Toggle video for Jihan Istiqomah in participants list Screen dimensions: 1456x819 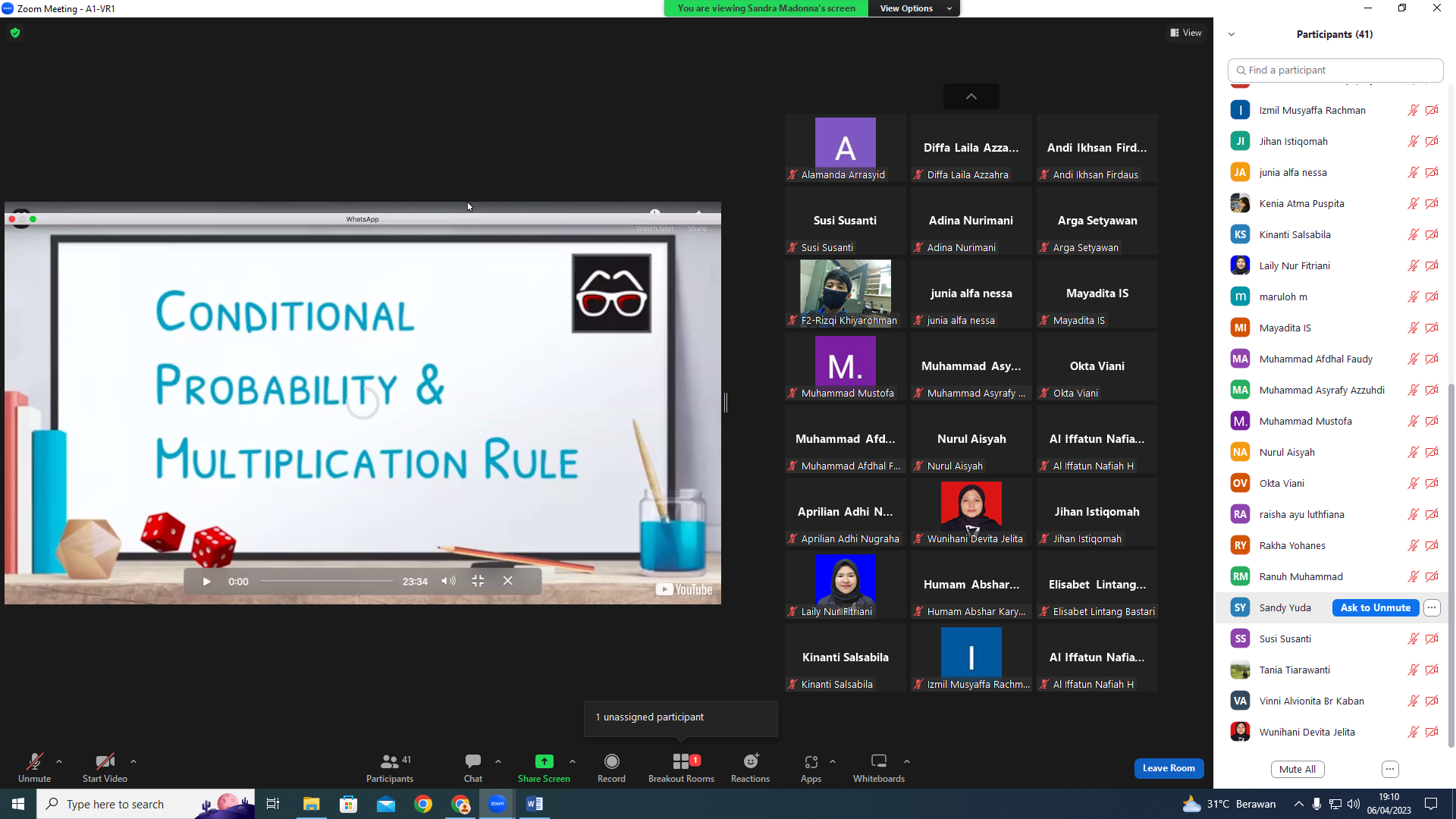click(x=1432, y=141)
